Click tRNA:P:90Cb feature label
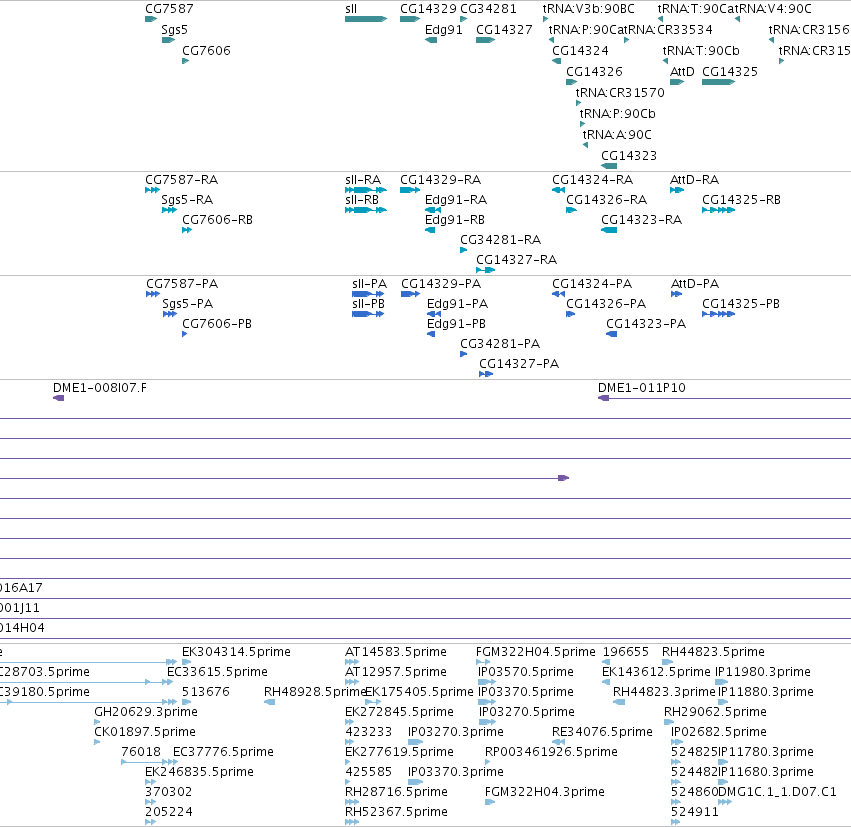851x827 pixels. click(x=617, y=114)
